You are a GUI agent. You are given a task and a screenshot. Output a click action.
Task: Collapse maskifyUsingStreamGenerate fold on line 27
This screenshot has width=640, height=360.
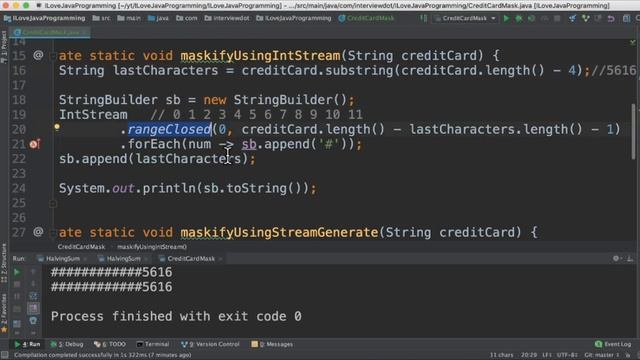[x=53, y=233]
